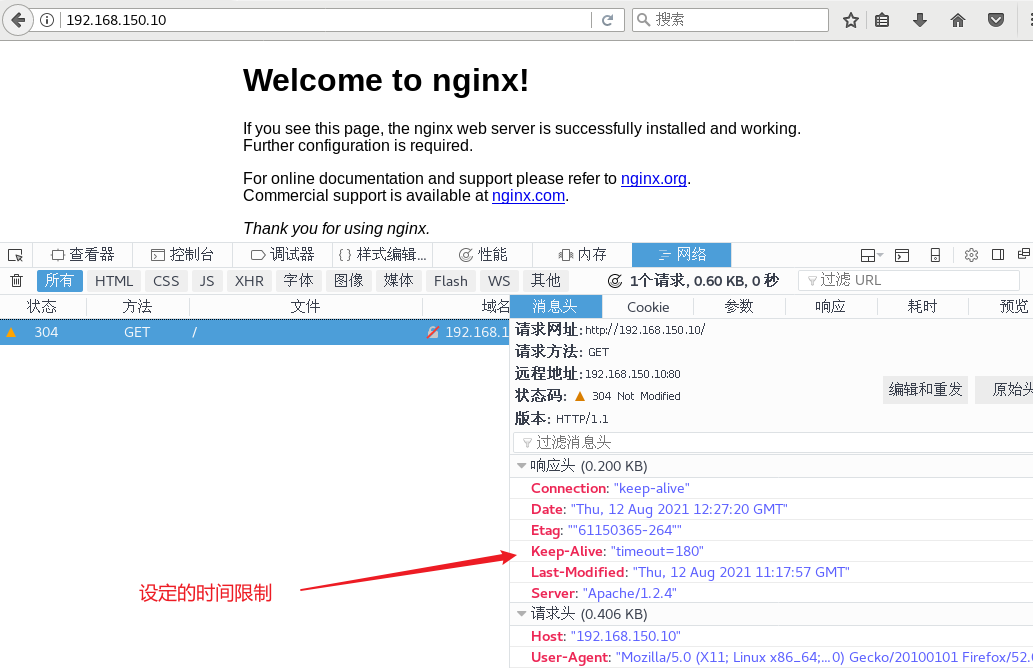Filter requests by Flash

coord(451,281)
